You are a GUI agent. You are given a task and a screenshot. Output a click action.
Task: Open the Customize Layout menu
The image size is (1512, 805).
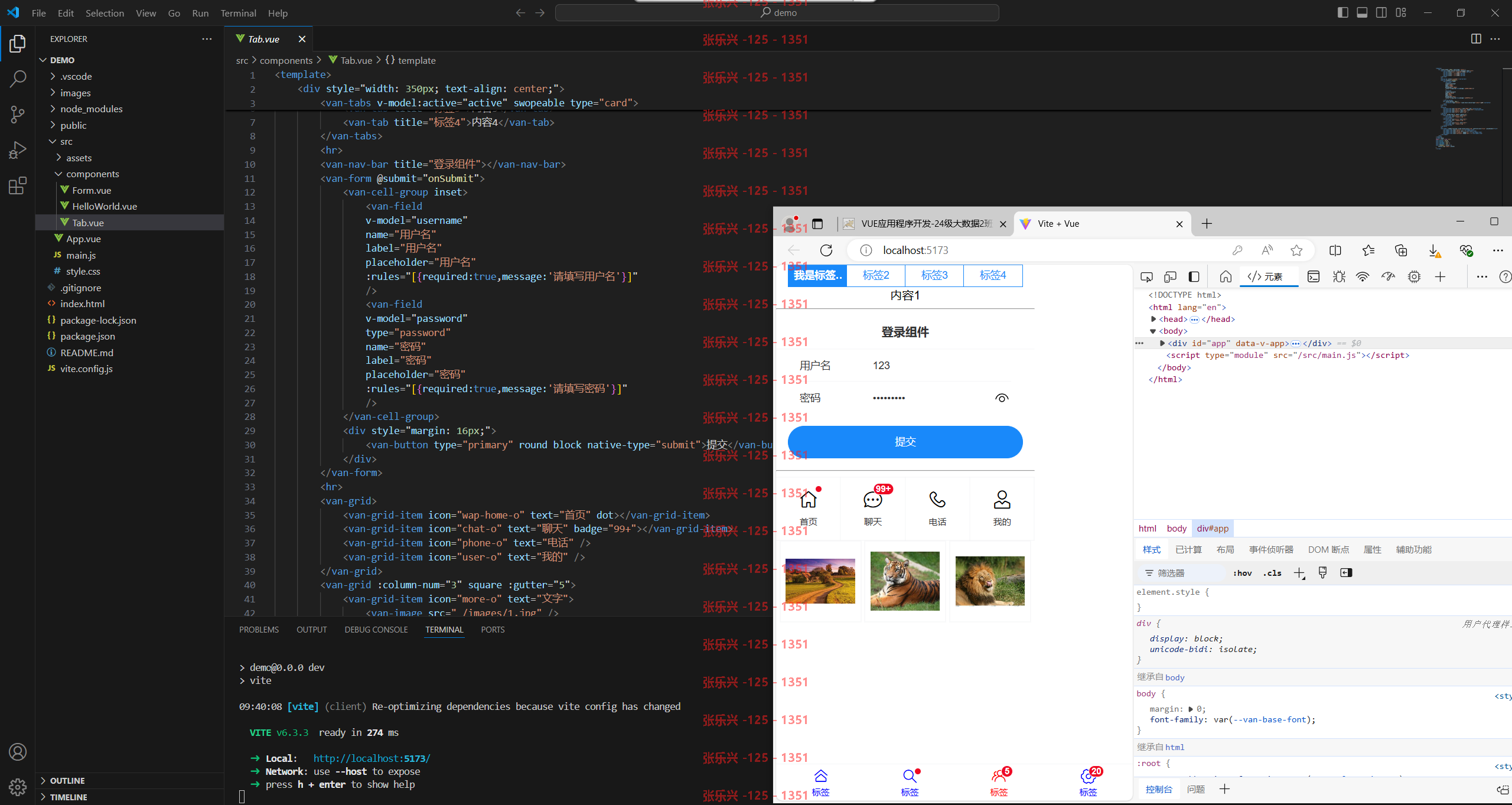coord(1401,12)
